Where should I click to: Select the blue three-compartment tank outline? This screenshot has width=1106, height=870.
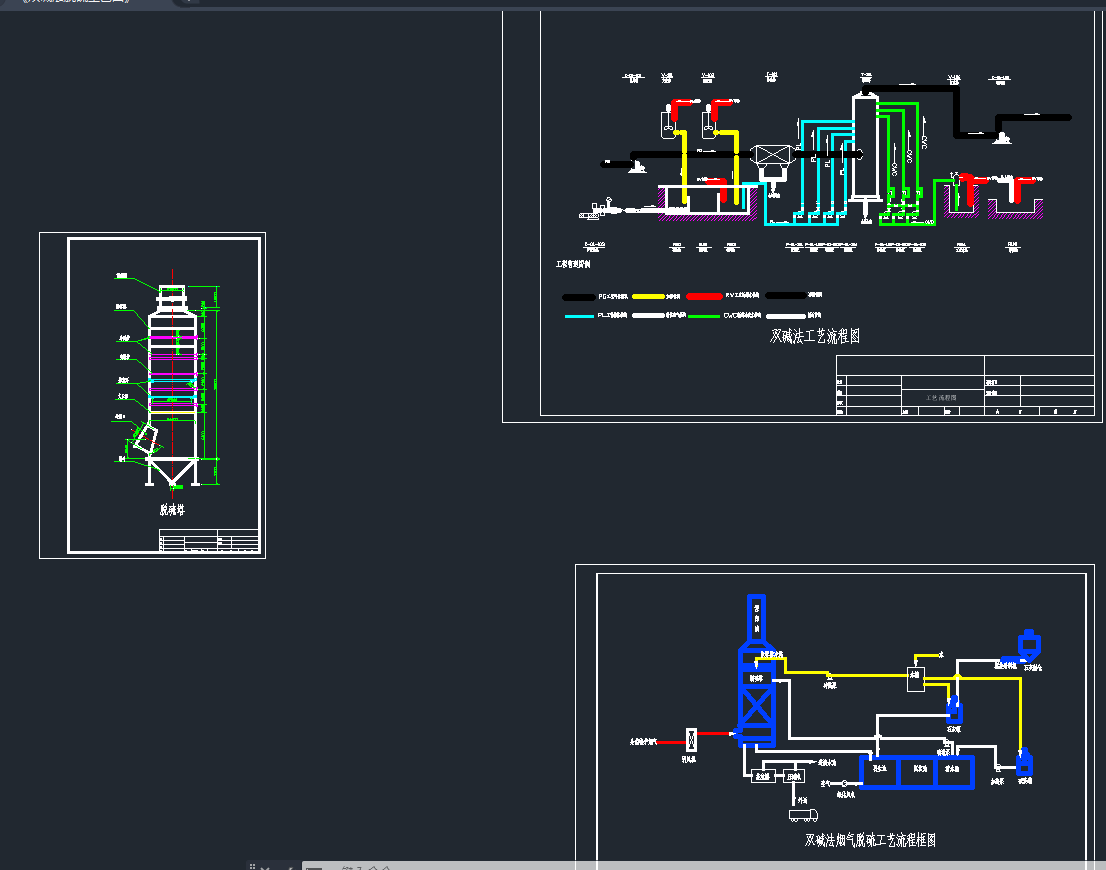[918, 772]
